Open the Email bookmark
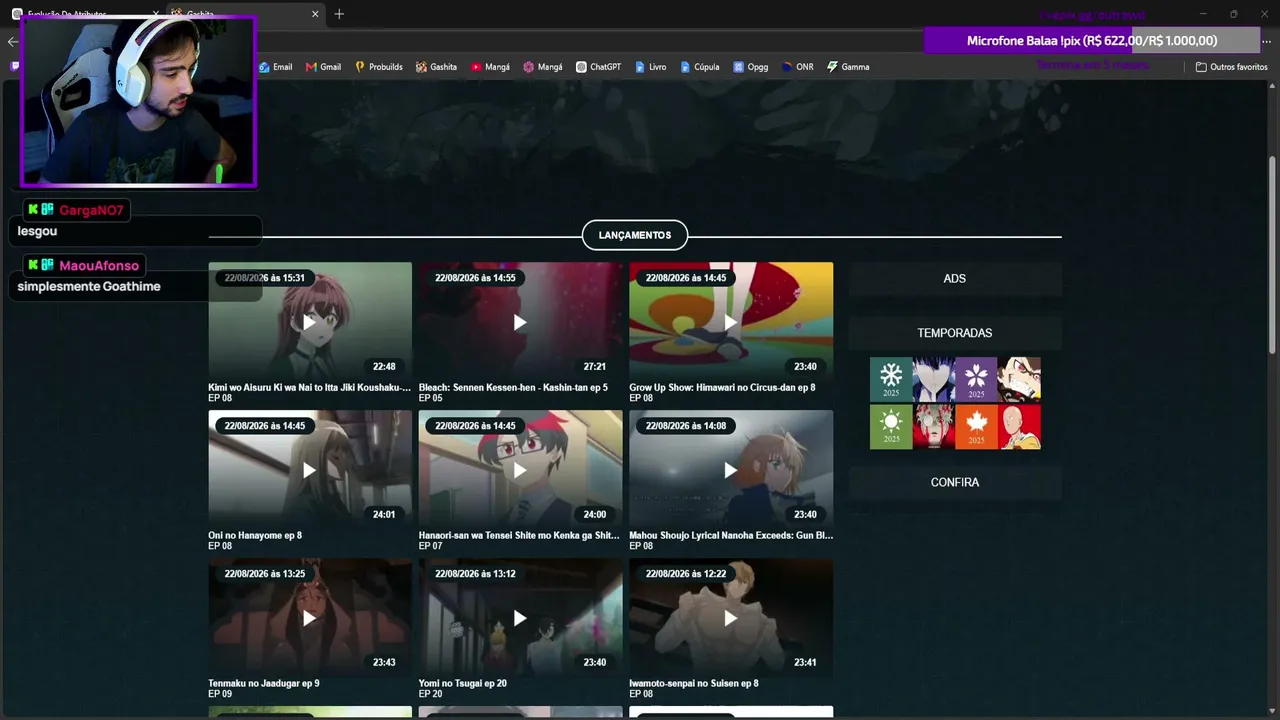 point(275,67)
